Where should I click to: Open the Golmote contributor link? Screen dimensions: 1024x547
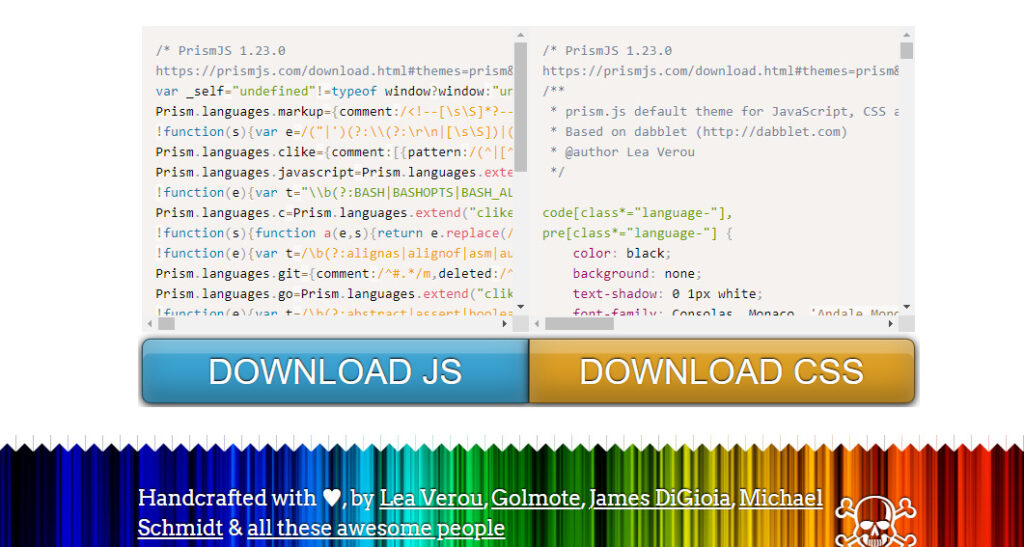click(x=536, y=498)
